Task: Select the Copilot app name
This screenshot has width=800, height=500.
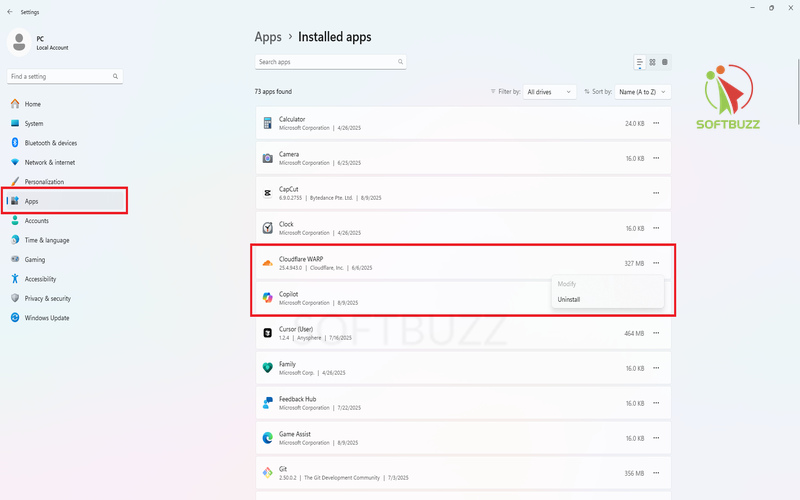Action: pos(288,294)
